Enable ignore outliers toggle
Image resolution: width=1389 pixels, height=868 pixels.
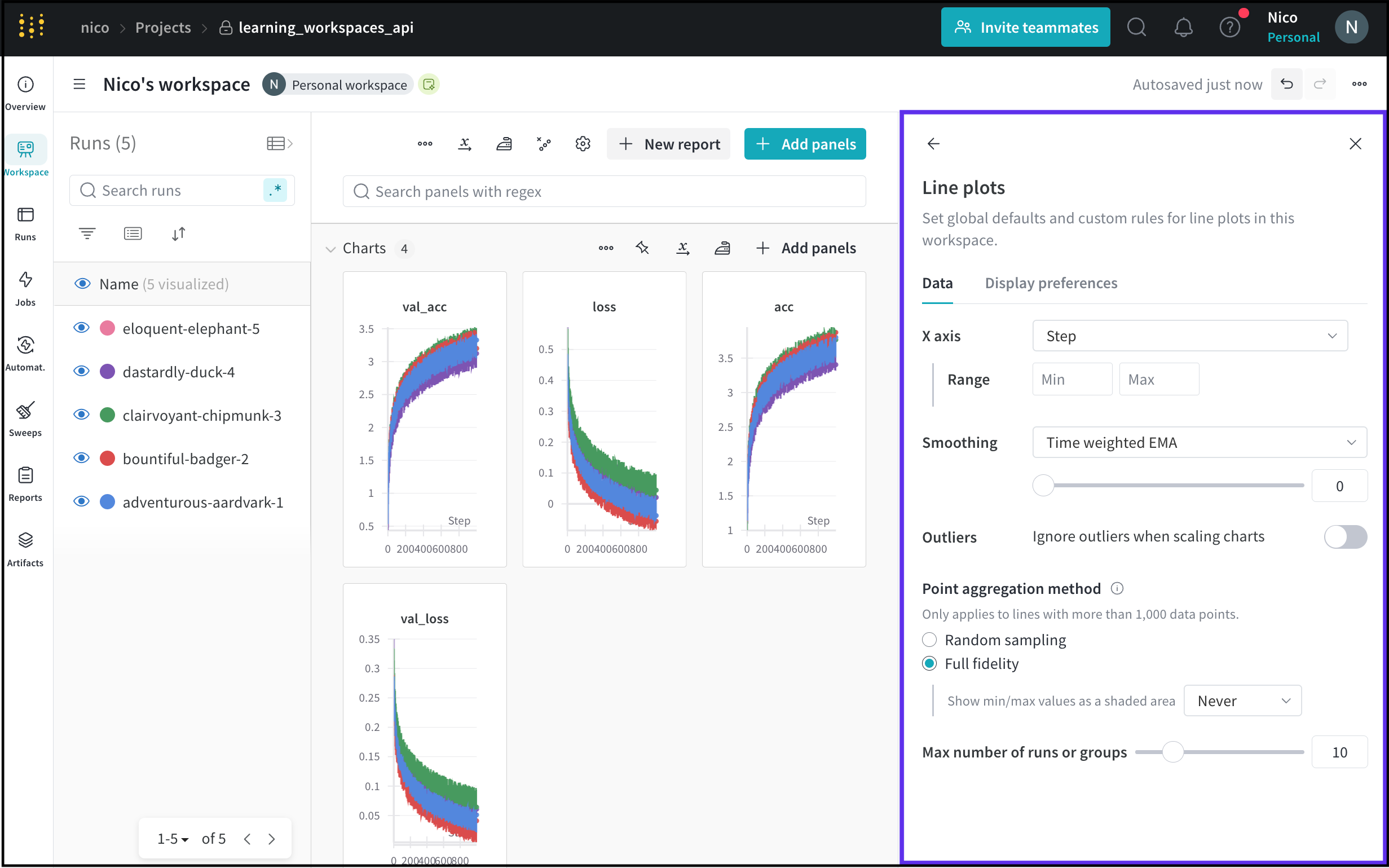tap(1345, 537)
